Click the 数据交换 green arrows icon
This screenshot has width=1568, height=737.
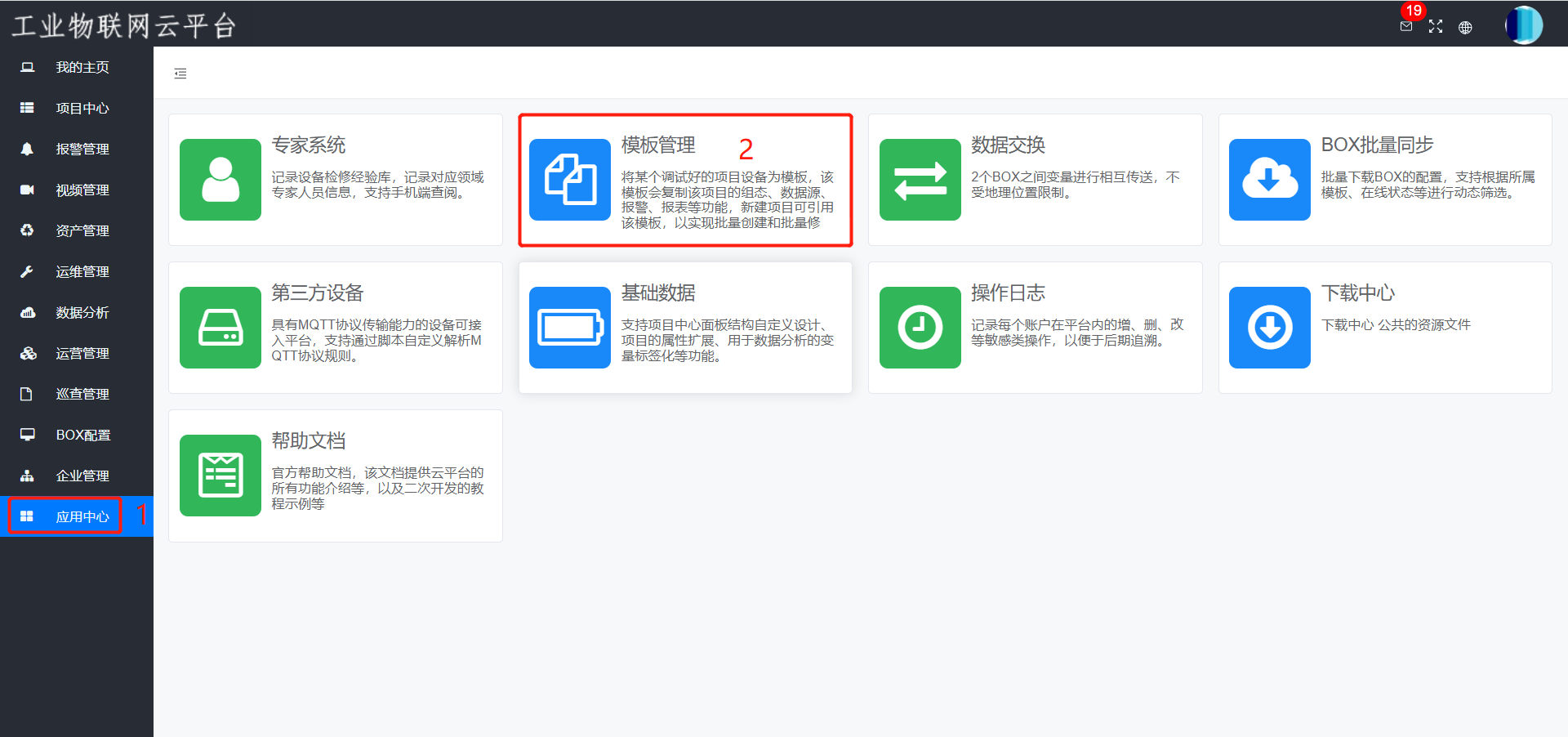point(920,180)
